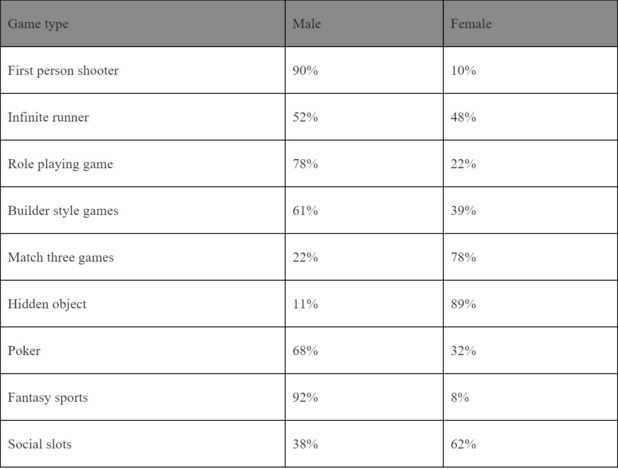Click the Social slots row label
The width and height of the screenshot is (618, 469).
coord(40,444)
